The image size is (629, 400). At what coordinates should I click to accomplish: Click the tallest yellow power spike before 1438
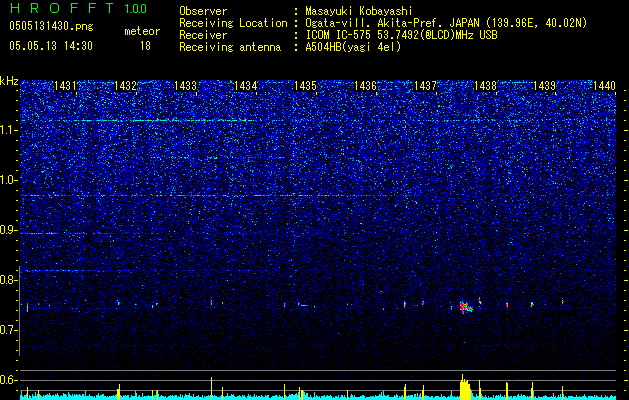click(463, 387)
